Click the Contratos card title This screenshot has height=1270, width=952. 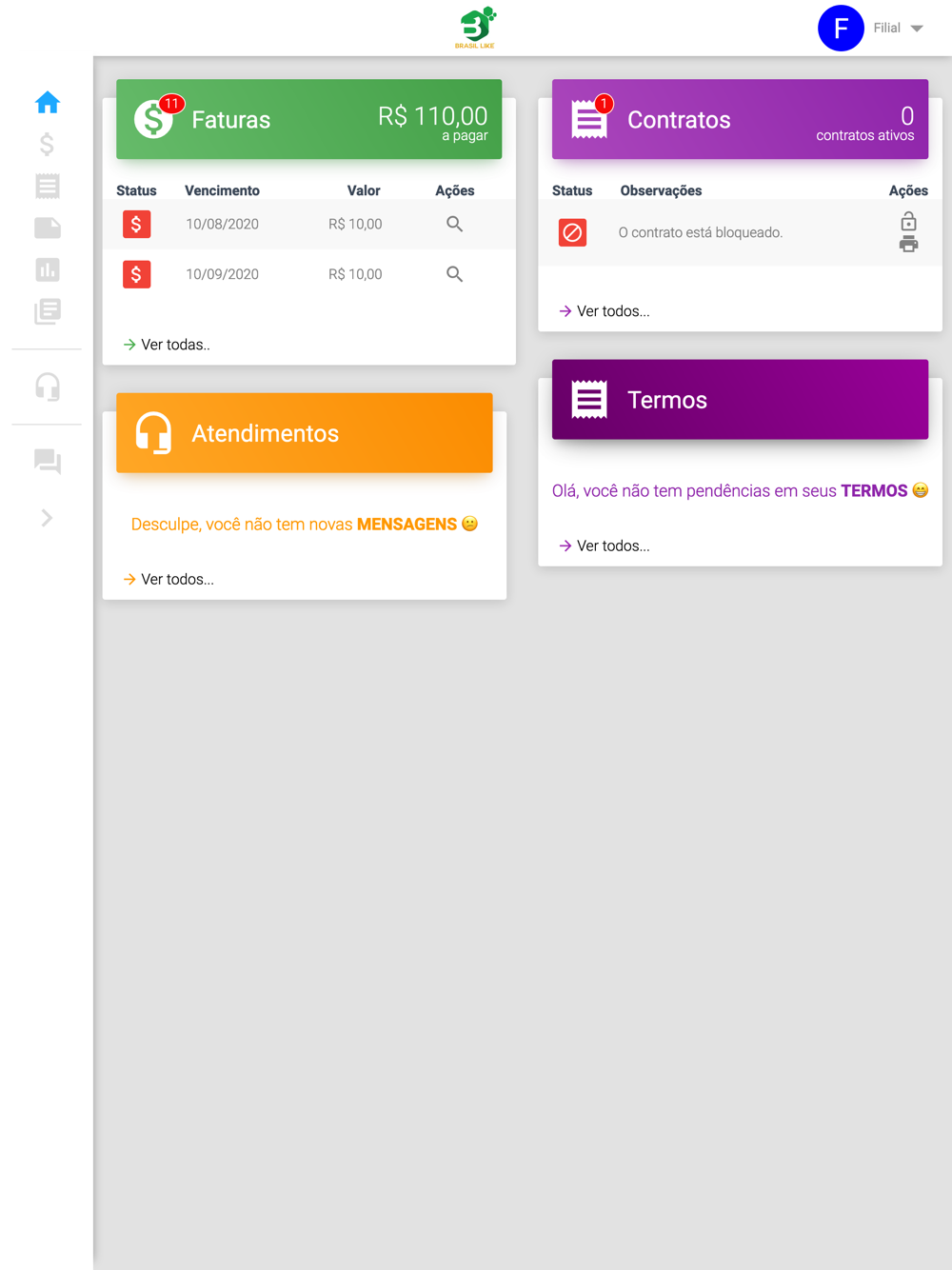point(679,120)
